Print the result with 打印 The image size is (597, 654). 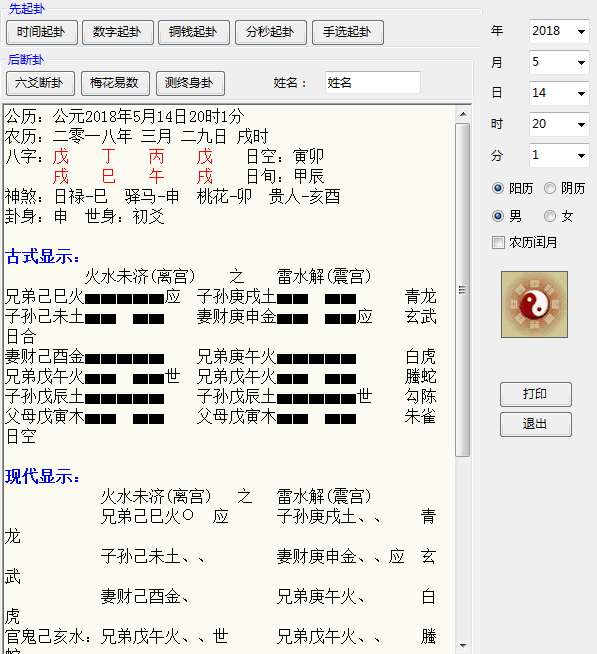536,394
